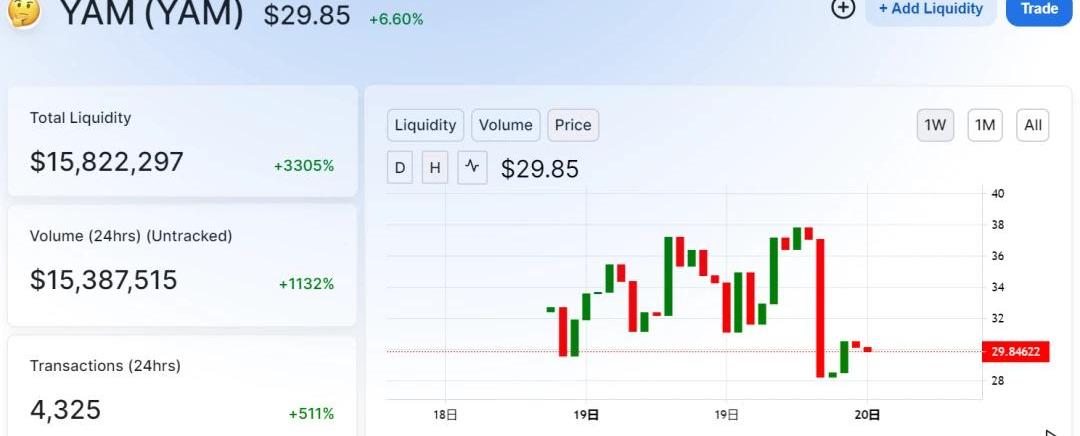Select the line chart mode icon

click(472, 167)
